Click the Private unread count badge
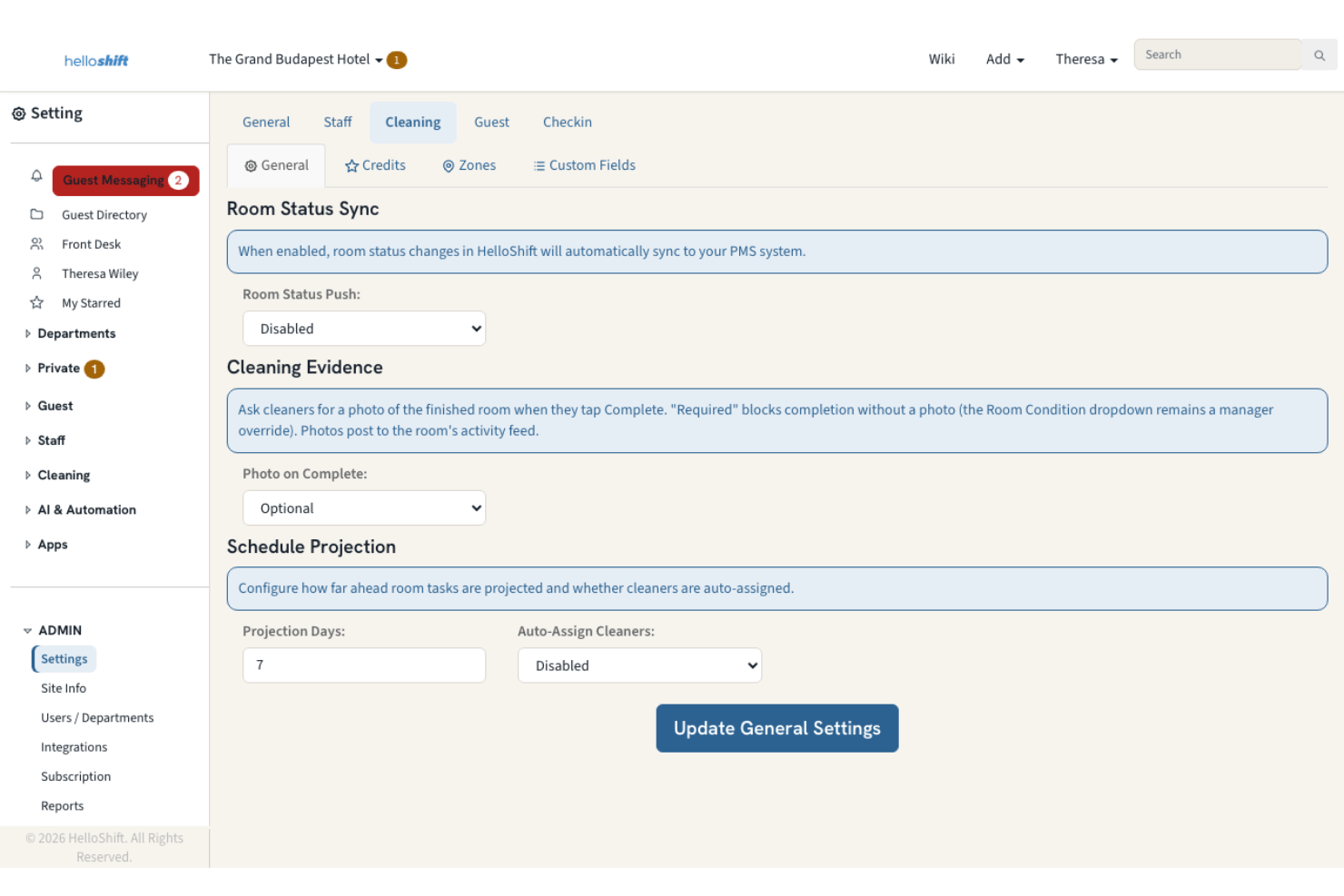Screen dimensions: 1344x896 [94, 369]
